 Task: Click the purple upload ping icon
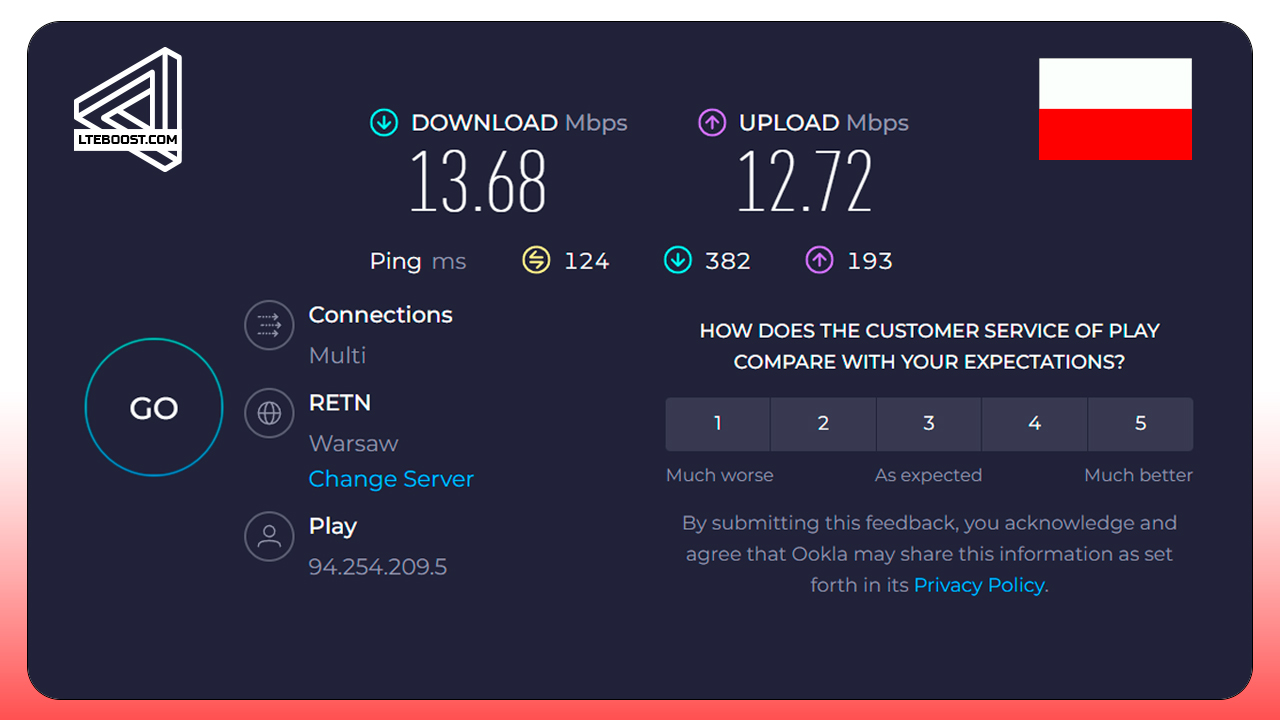[819, 261]
